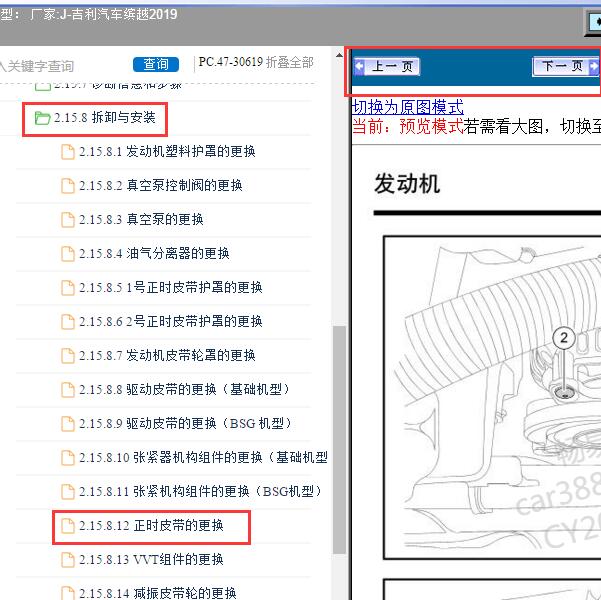Open 2.15.8.7 发动机皮带轮罩的更换
The image size is (601, 600).
(x=167, y=356)
